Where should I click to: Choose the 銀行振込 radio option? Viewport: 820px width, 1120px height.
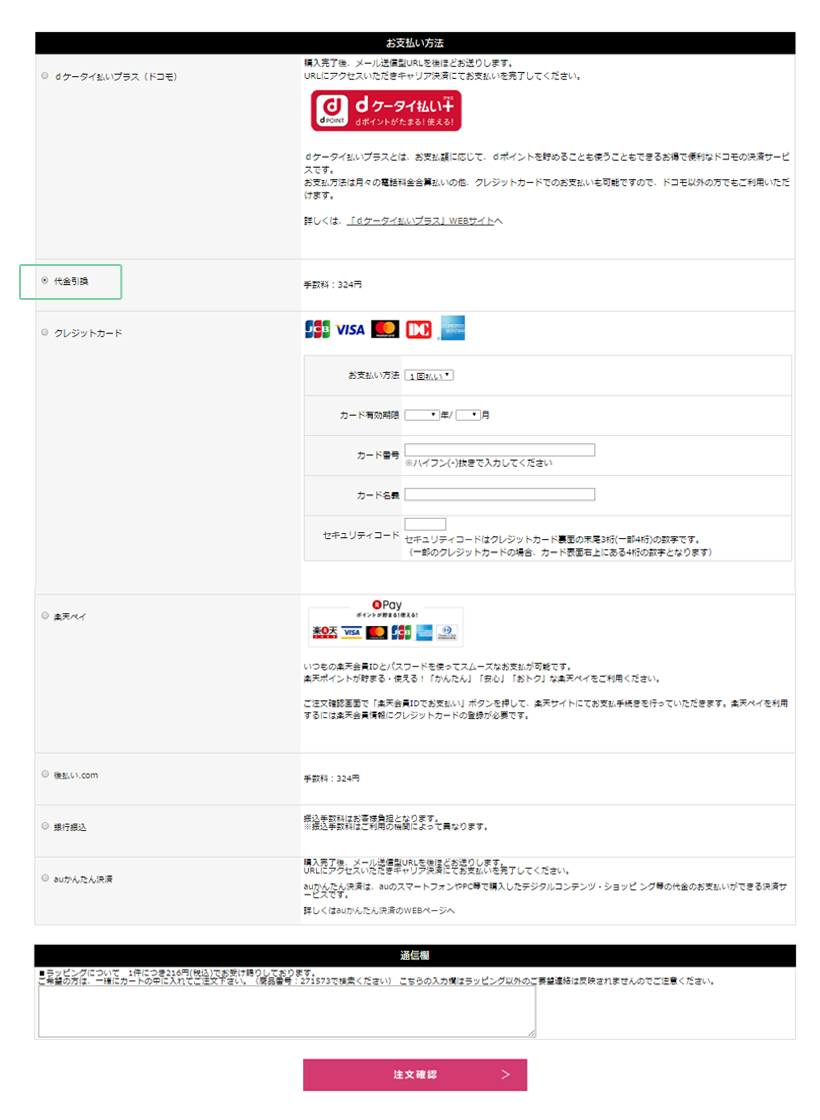click(45, 826)
